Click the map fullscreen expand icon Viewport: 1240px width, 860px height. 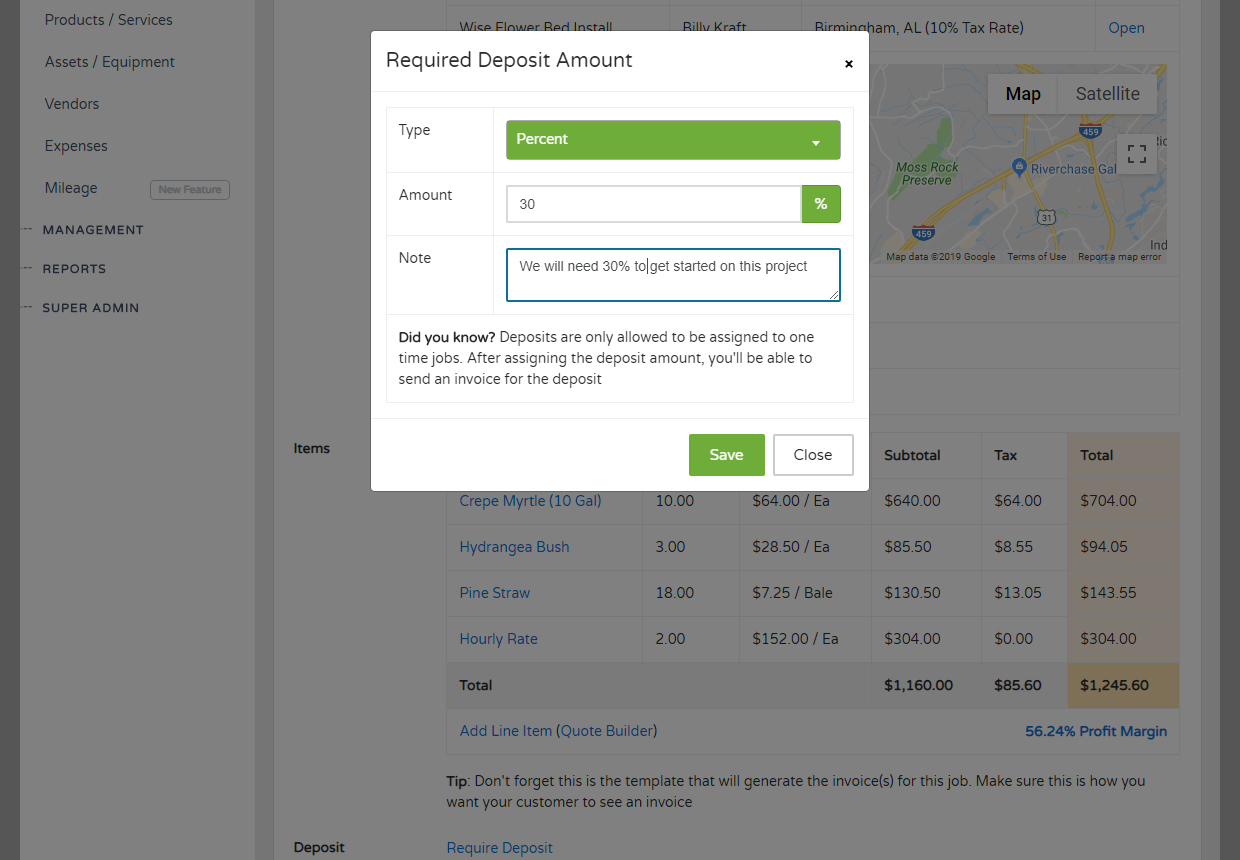(x=1136, y=154)
